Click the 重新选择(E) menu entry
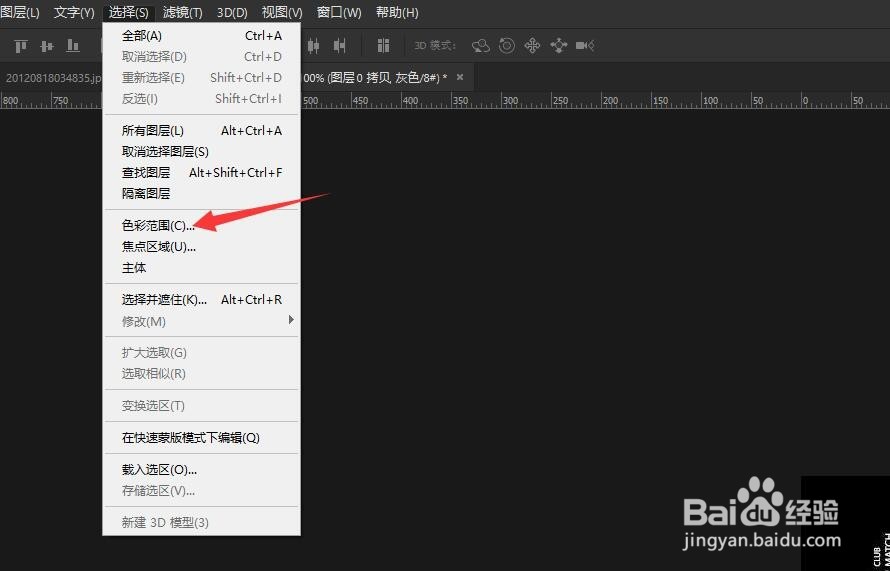The height and width of the screenshot is (571, 890). click(201, 78)
